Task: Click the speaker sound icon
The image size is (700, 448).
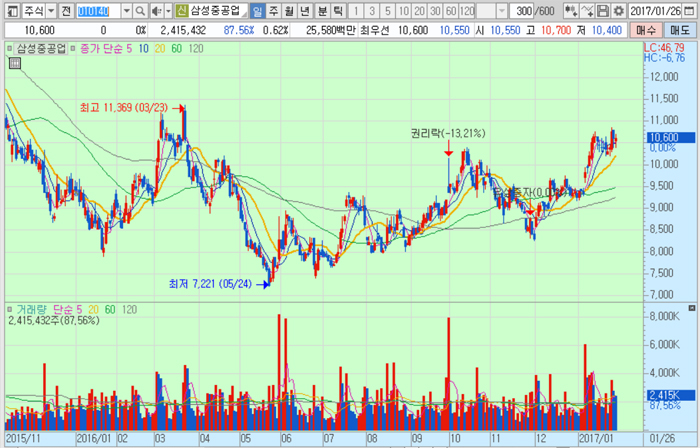Action: click(156, 11)
